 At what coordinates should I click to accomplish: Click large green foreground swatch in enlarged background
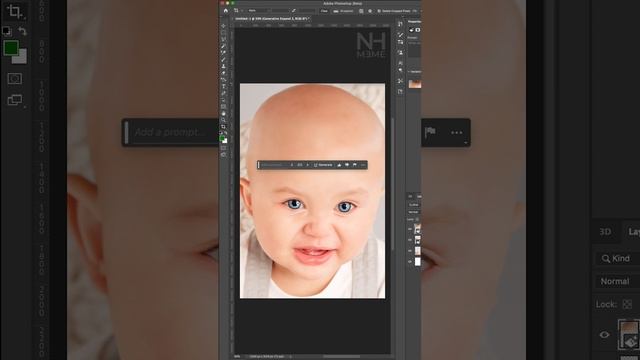11,48
